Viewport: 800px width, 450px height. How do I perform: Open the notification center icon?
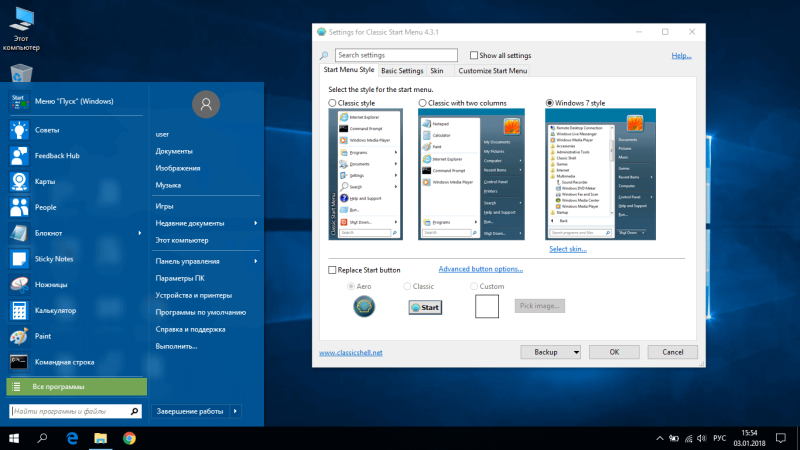click(x=781, y=438)
